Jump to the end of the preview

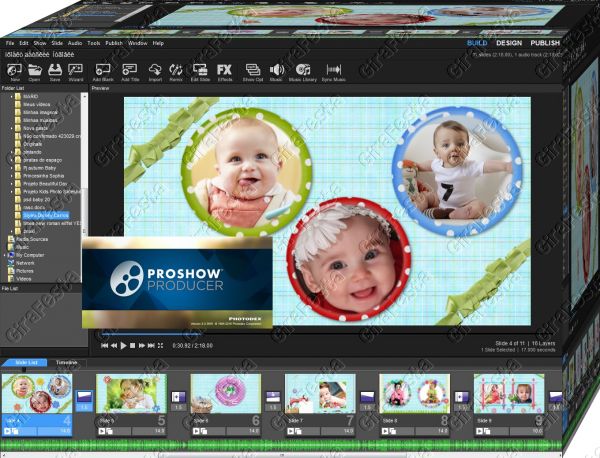pos(151,346)
